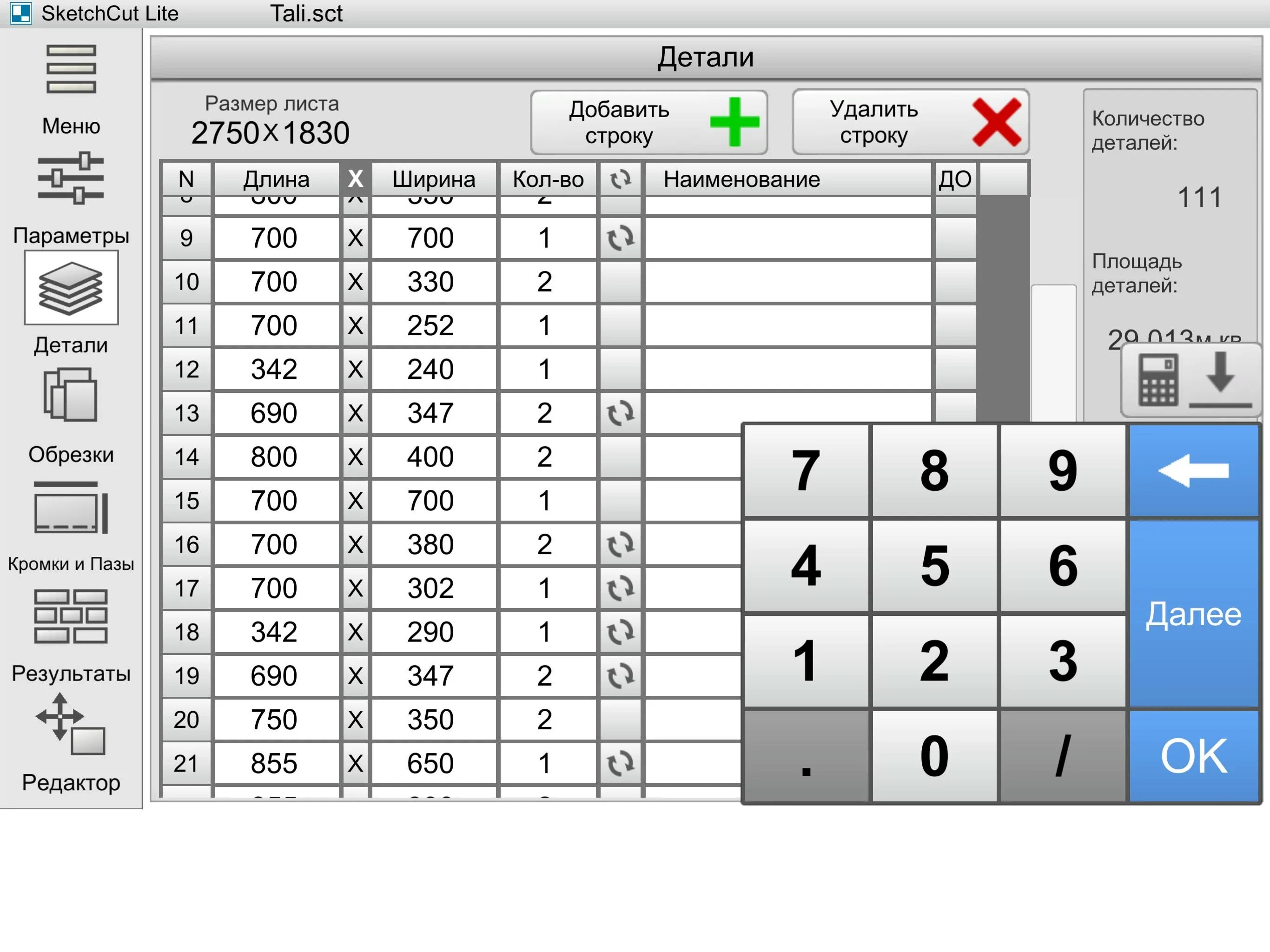The height and width of the screenshot is (952, 1270).
Task: Select the Детали layers icon
Action: 71,288
